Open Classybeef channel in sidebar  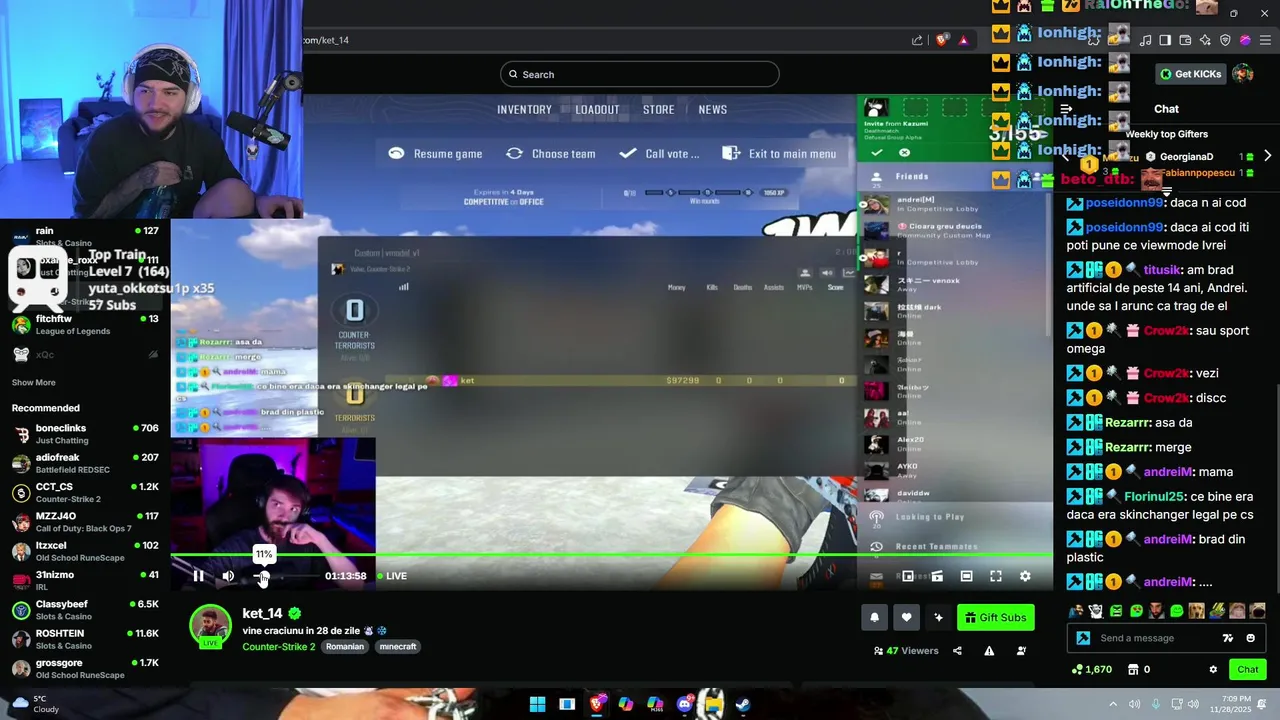(85, 610)
